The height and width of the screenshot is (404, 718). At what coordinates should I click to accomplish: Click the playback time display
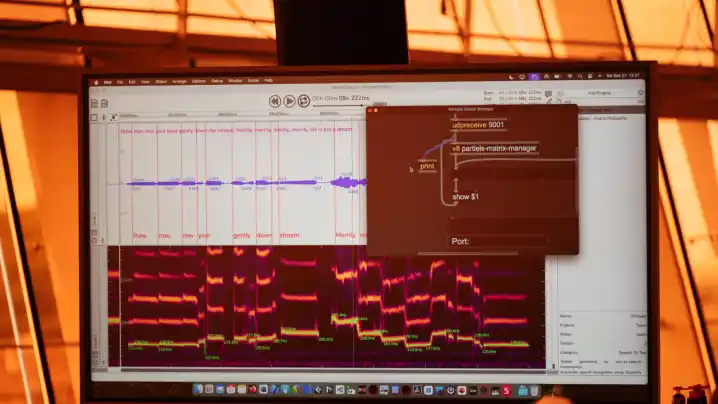[340, 99]
